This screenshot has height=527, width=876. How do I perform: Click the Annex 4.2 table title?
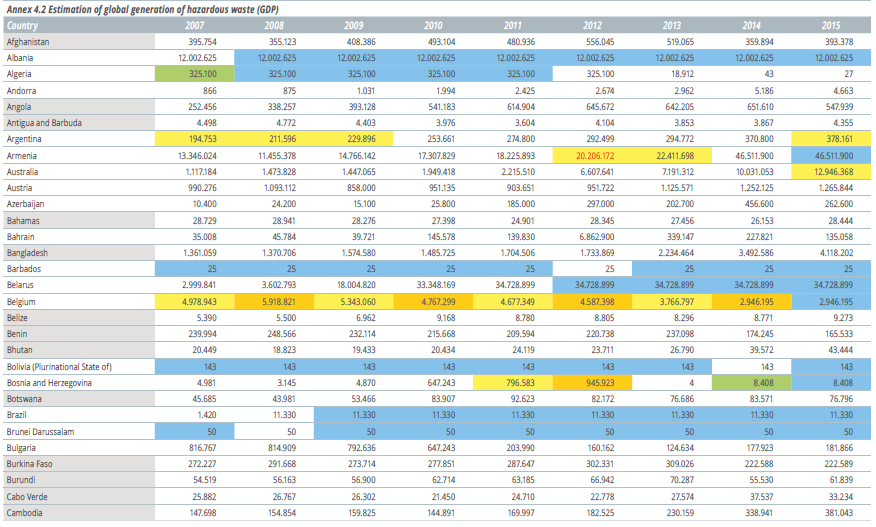[142, 10]
